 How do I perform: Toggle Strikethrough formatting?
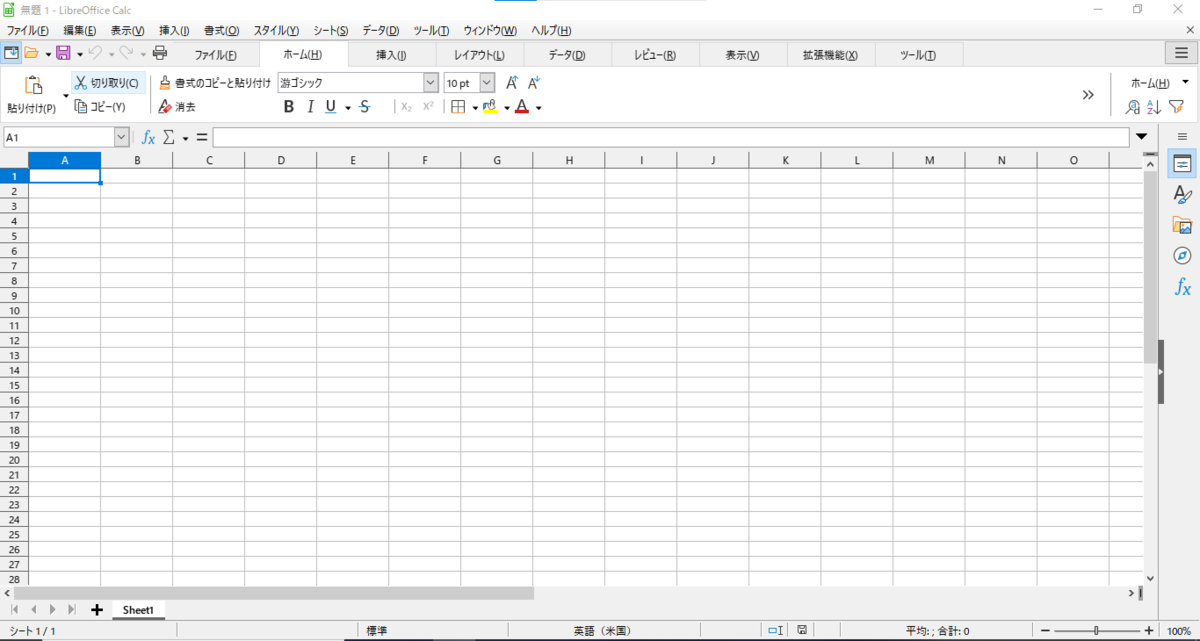pyautogui.click(x=365, y=107)
